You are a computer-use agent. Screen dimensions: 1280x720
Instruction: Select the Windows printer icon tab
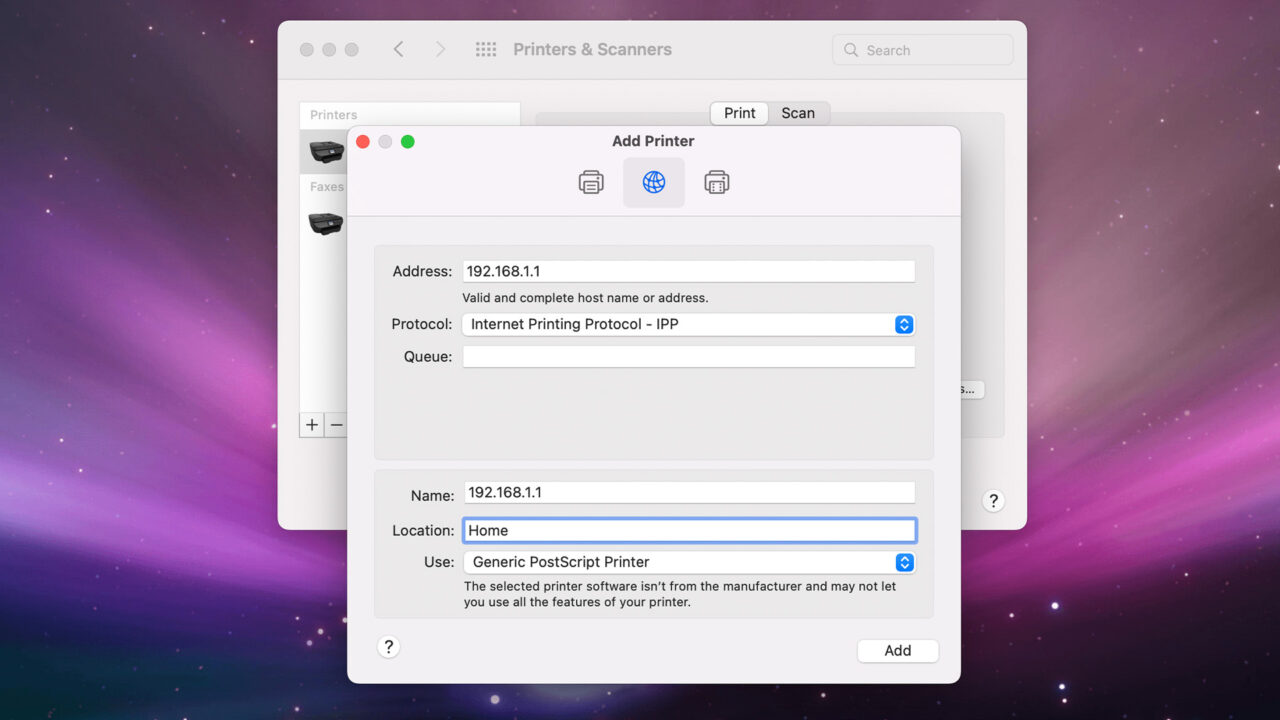(716, 182)
